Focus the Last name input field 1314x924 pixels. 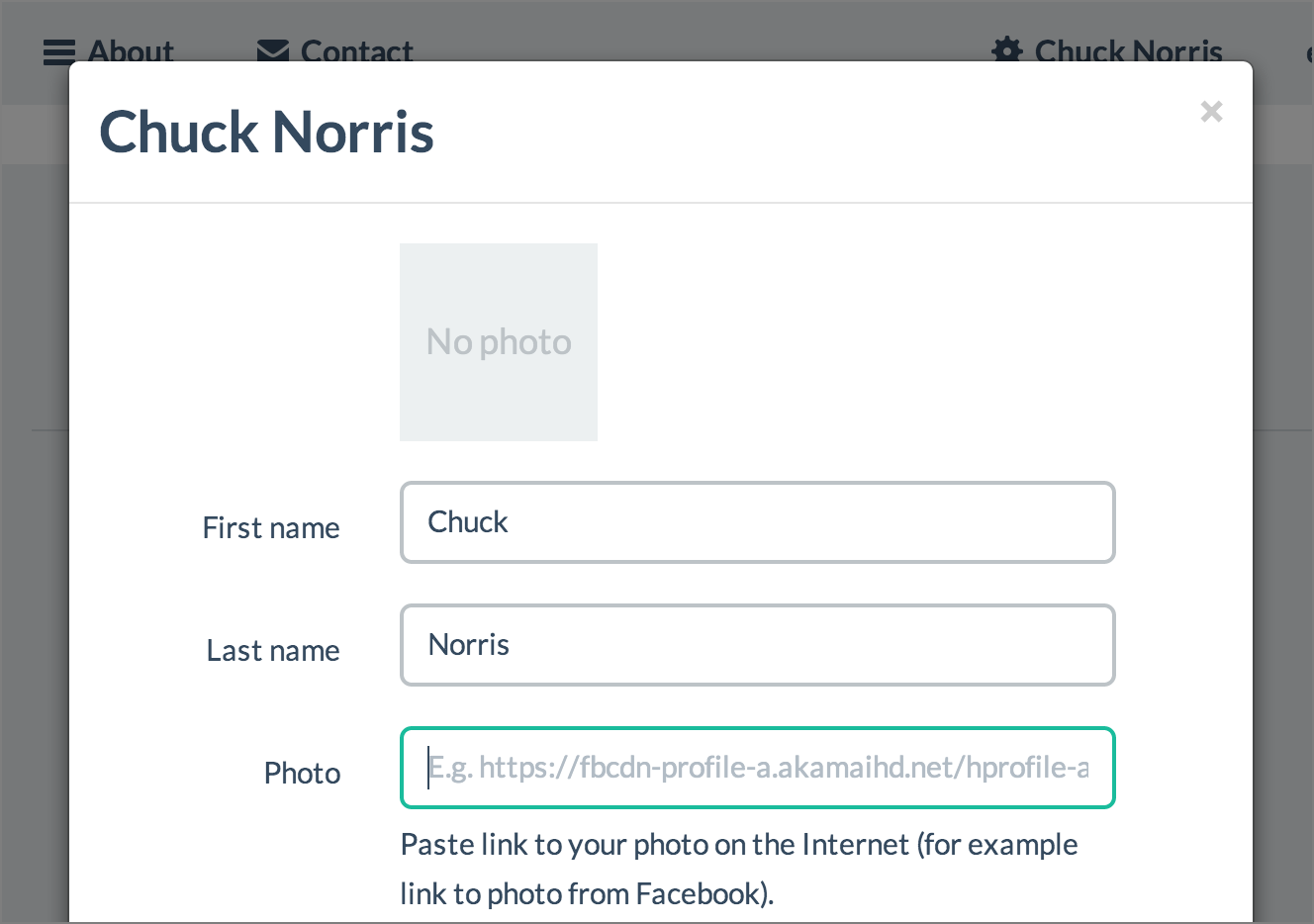[x=758, y=645]
